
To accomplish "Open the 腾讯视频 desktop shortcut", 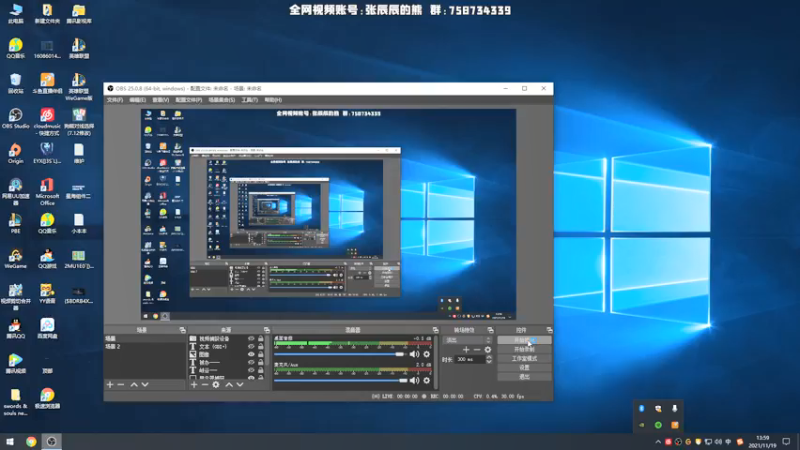I will 15,364.
